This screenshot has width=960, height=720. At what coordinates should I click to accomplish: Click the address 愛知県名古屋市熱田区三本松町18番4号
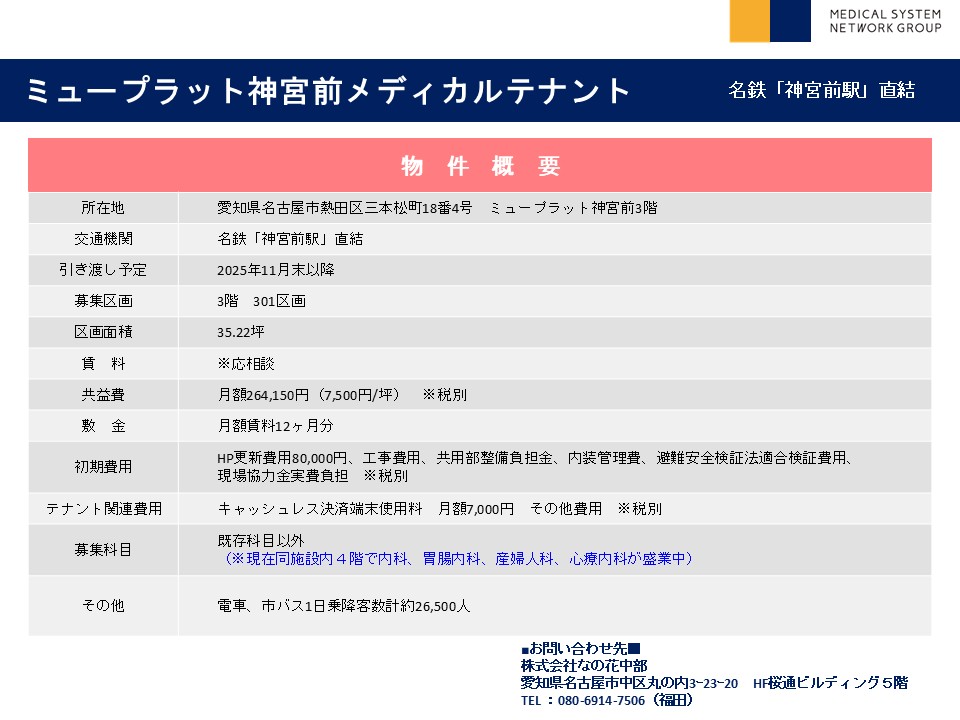[x=345, y=208]
